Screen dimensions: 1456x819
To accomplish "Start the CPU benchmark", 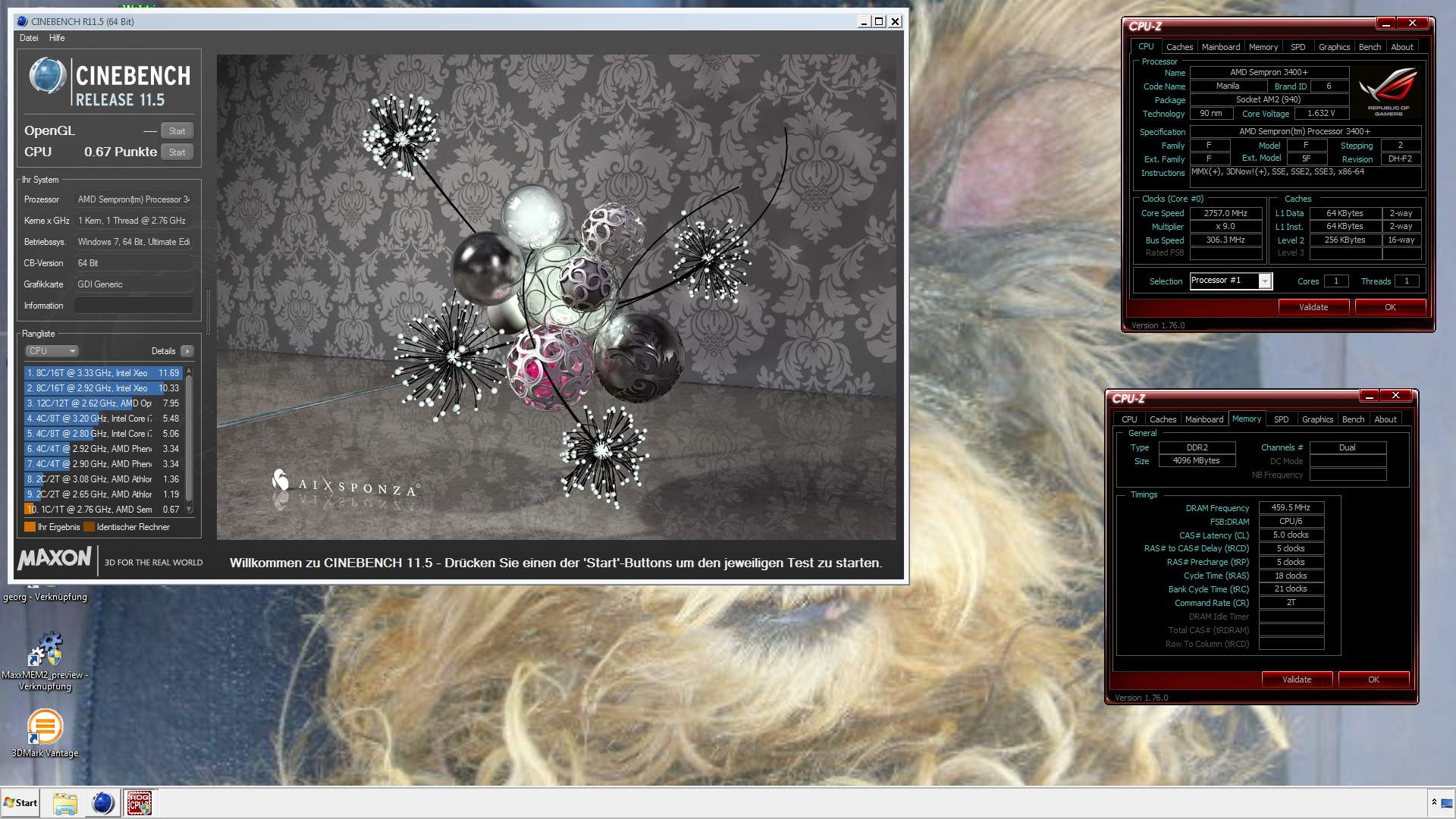I will point(177,152).
